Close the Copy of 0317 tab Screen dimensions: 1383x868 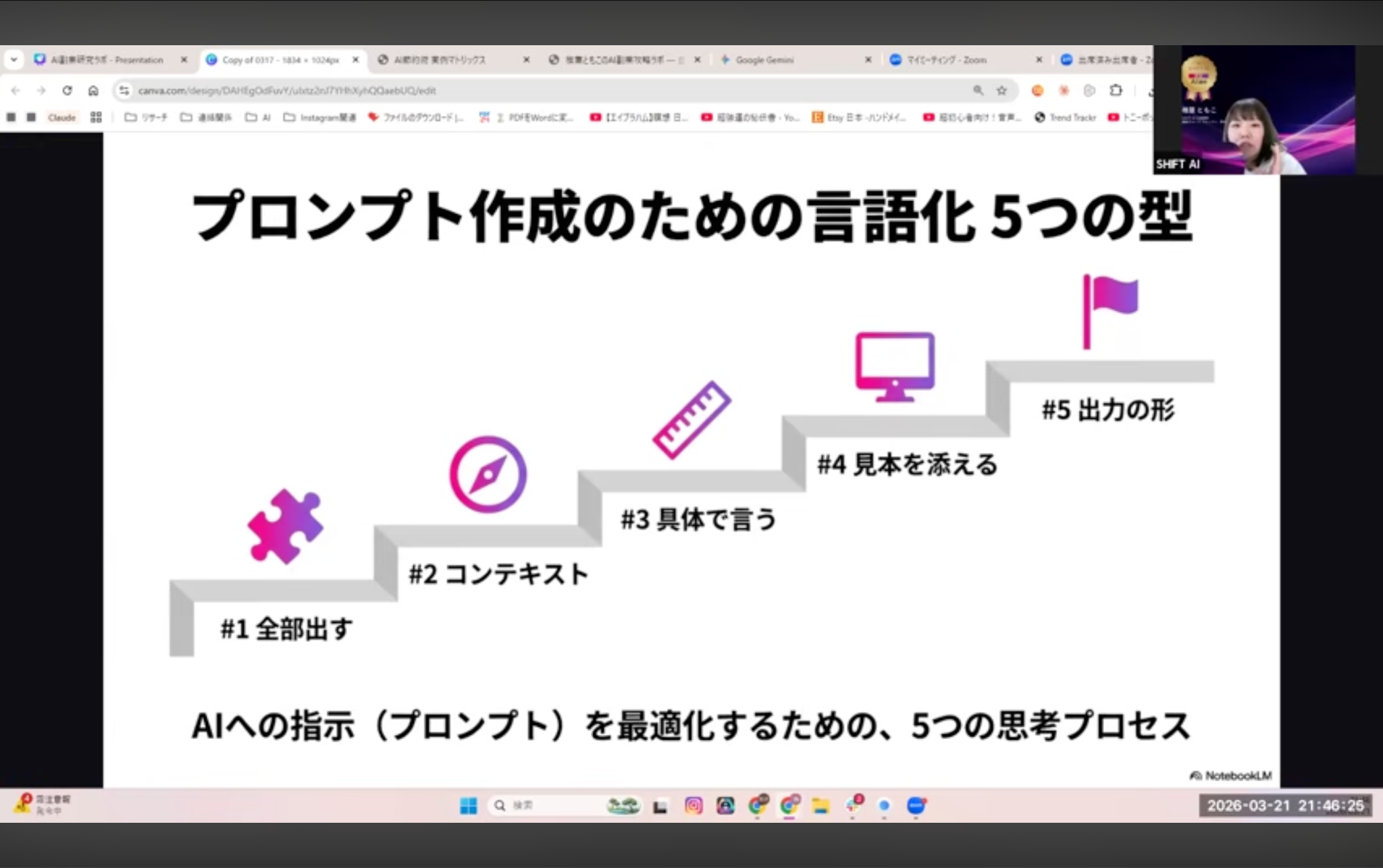pyautogui.click(x=355, y=60)
